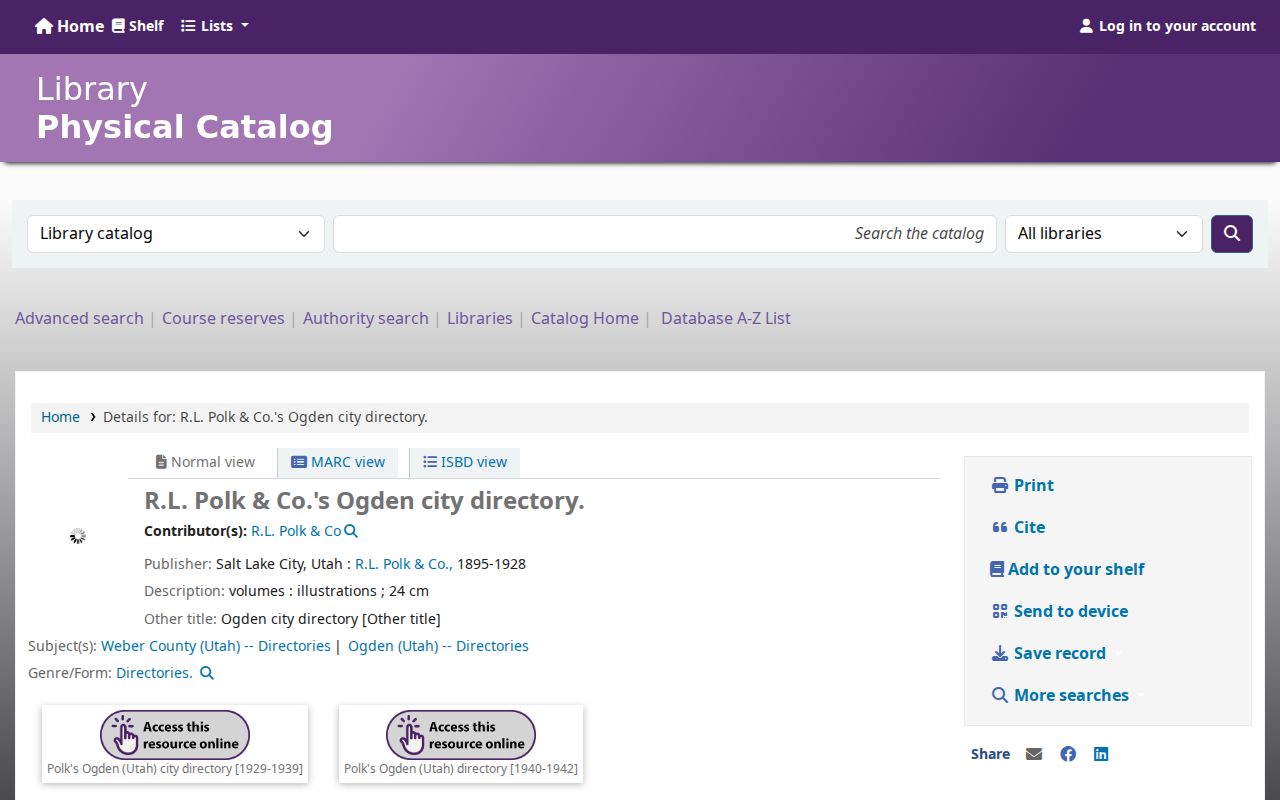Click the purple search magnifier button

click(x=1232, y=234)
